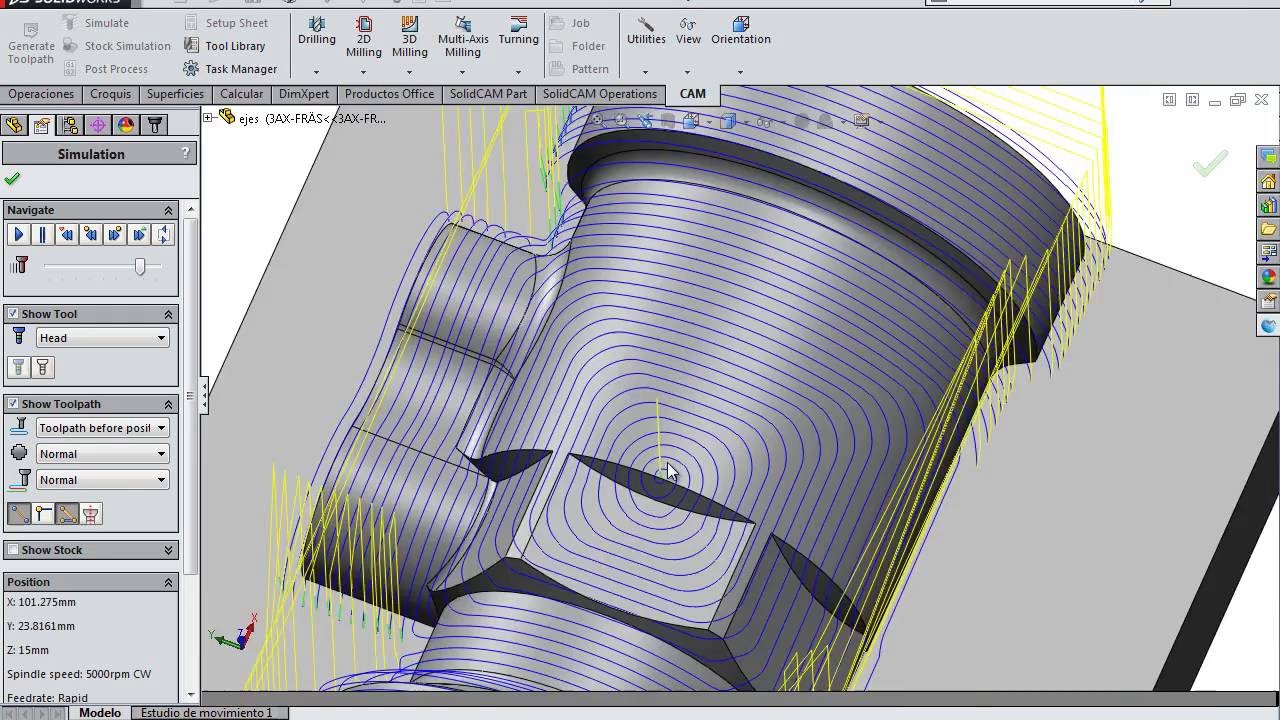Open the PropertyManager tab icon
The height and width of the screenshot is (720, 1280).
[42, 125]
